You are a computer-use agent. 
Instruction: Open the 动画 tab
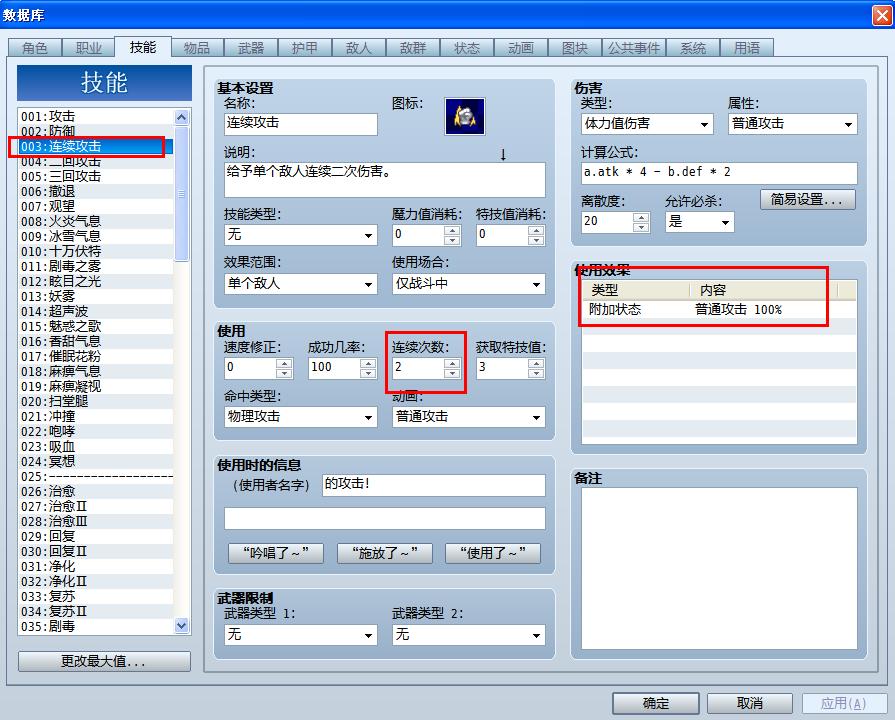[x=521, y=48]
